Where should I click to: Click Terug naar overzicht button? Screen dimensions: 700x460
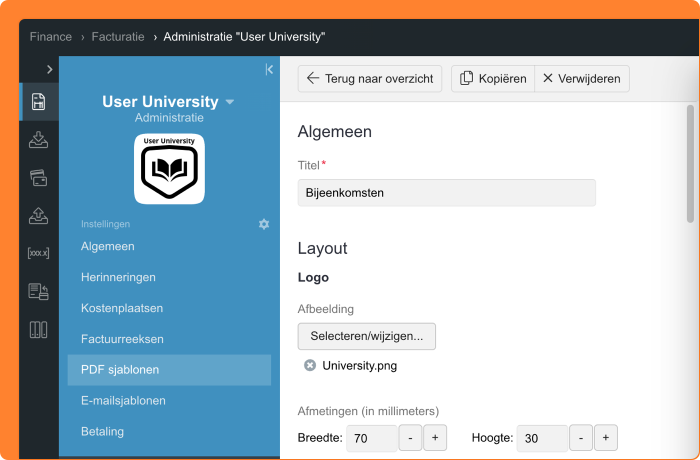369,78
